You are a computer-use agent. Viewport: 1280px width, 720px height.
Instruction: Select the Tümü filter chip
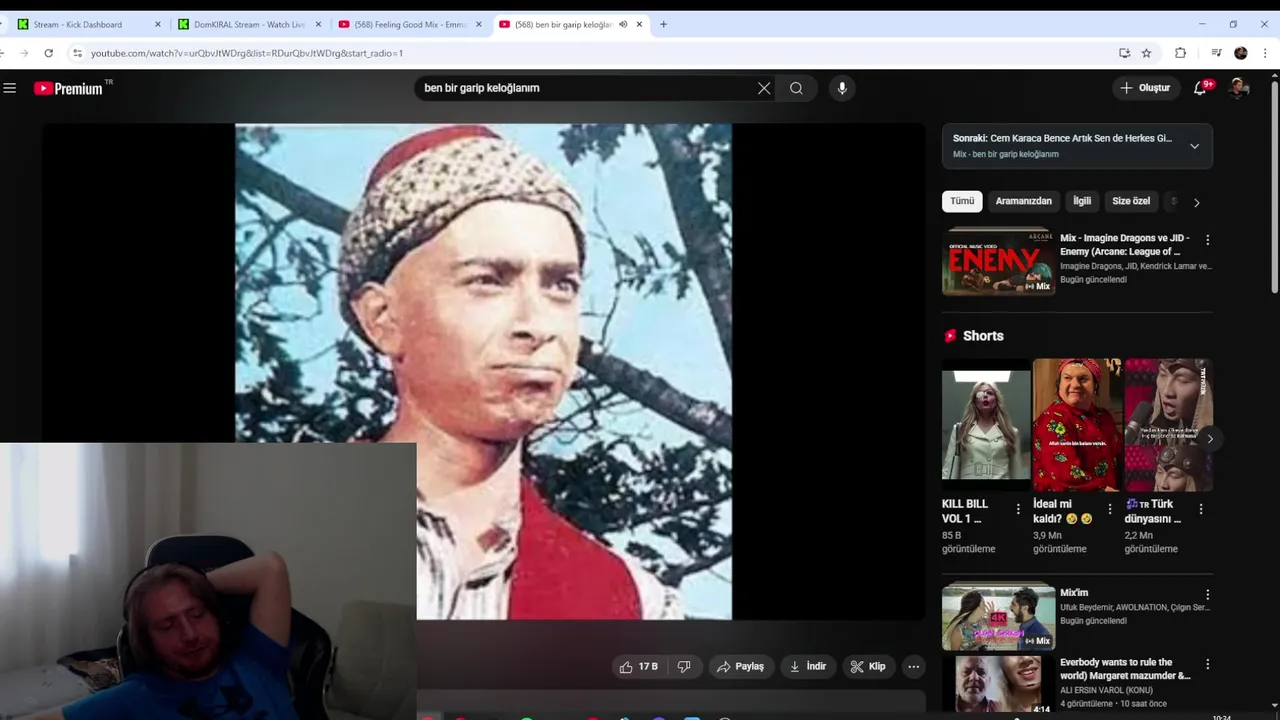point(962,201)
